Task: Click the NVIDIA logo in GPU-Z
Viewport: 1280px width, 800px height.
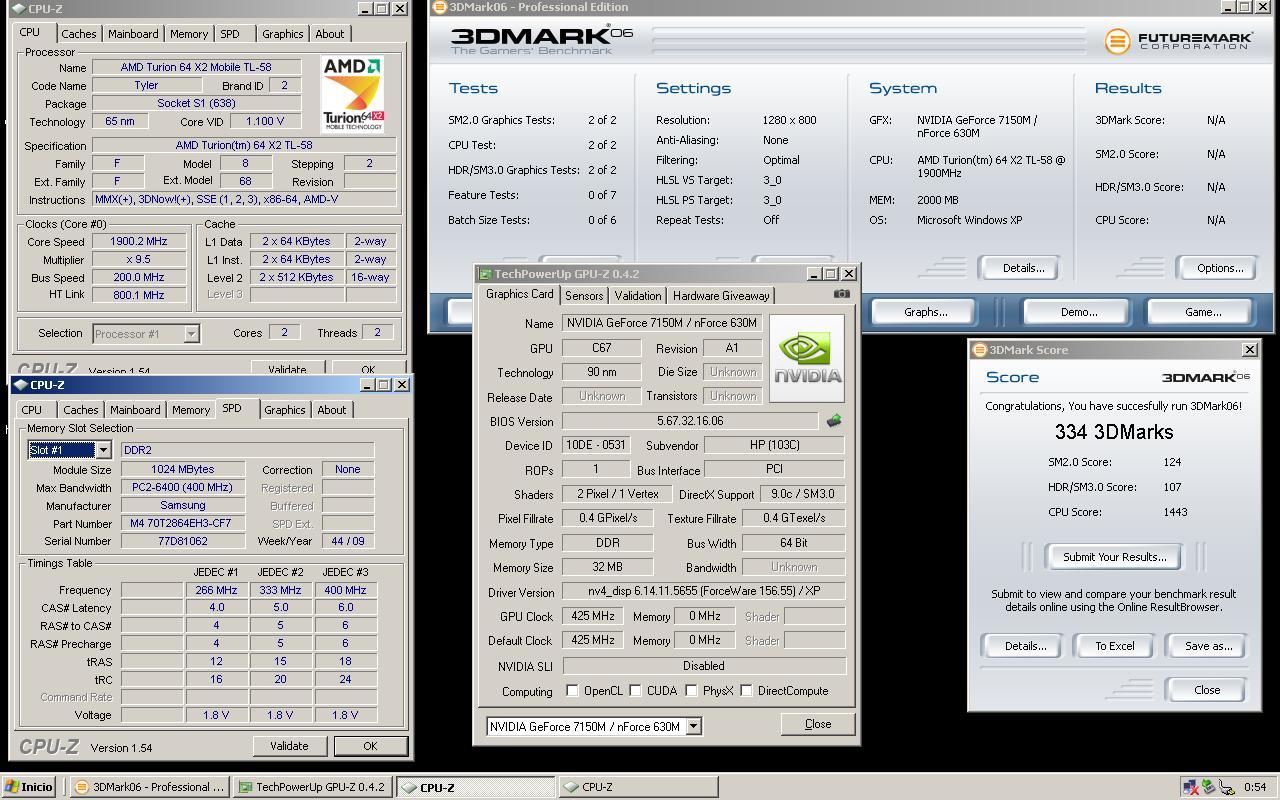Action: click(x=807, y=358)
